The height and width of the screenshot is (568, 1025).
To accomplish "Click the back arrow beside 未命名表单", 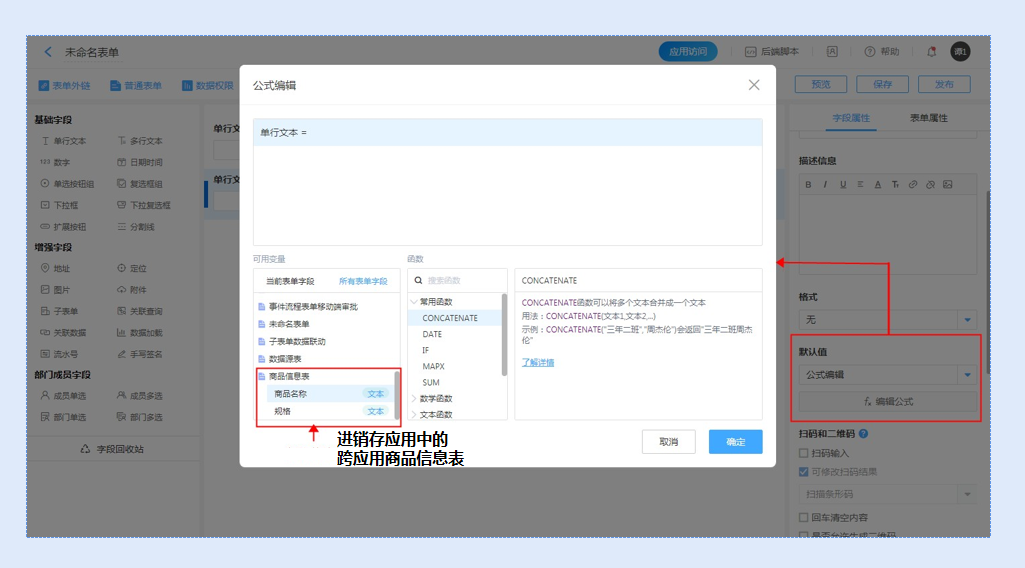I will click(x=48, y=52).
